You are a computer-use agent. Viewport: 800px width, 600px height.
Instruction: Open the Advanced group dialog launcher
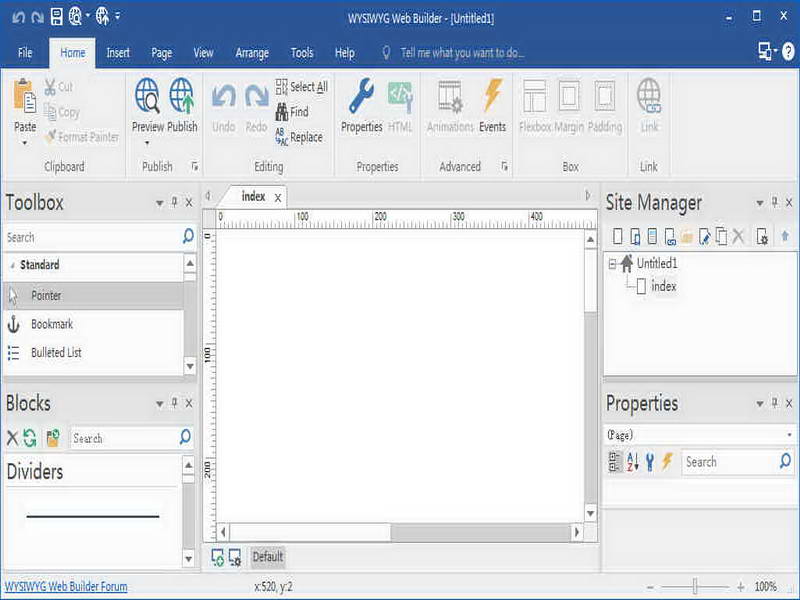coord(504,166)
